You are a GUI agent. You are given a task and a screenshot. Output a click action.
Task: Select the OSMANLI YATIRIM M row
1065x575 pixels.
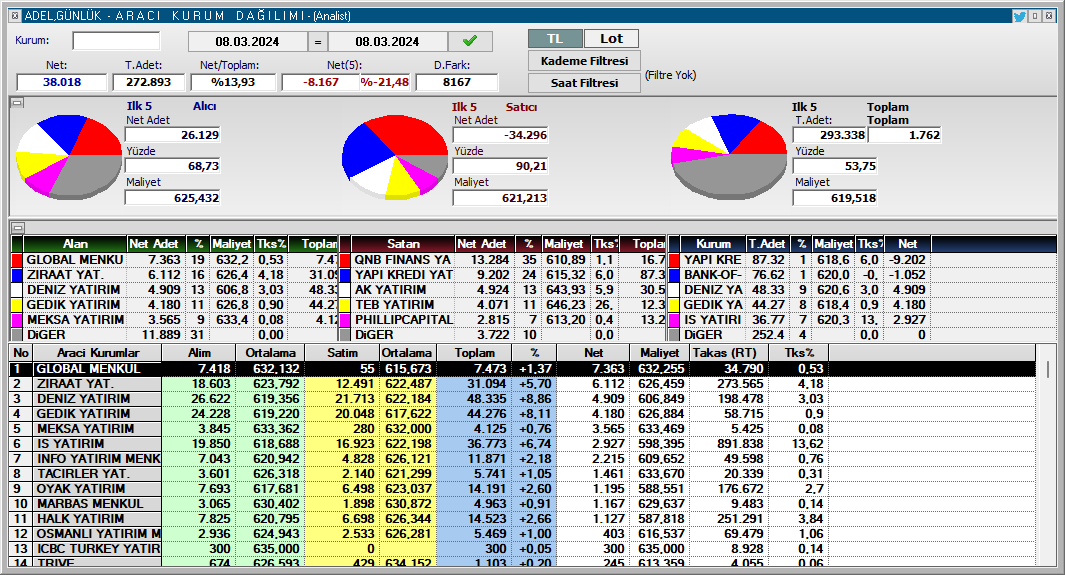(x=522, y=534)
